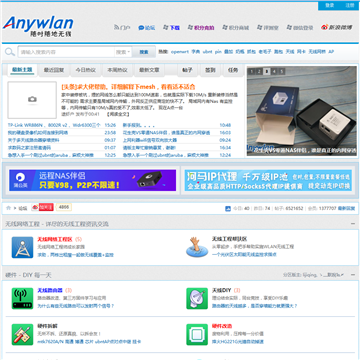
Task: Click the magnifier icon beside search box
Action: pyautogui.click(x=10, y=52)
